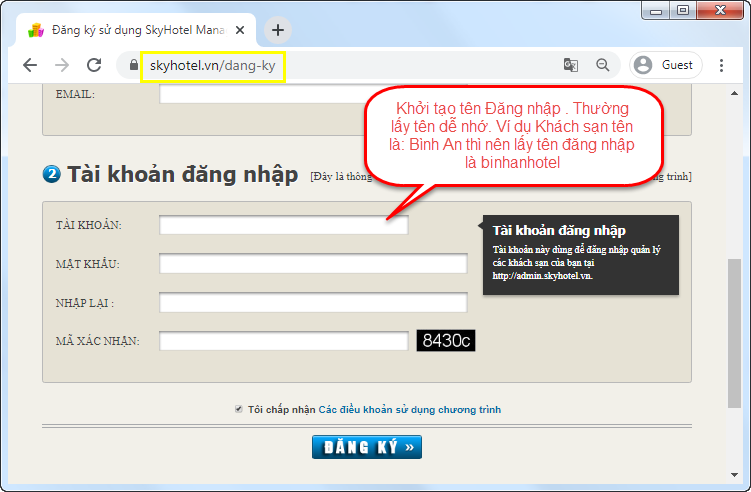Select the Đăng ký SkyHotel browser tab
The image size is (751, 492).
130,30
